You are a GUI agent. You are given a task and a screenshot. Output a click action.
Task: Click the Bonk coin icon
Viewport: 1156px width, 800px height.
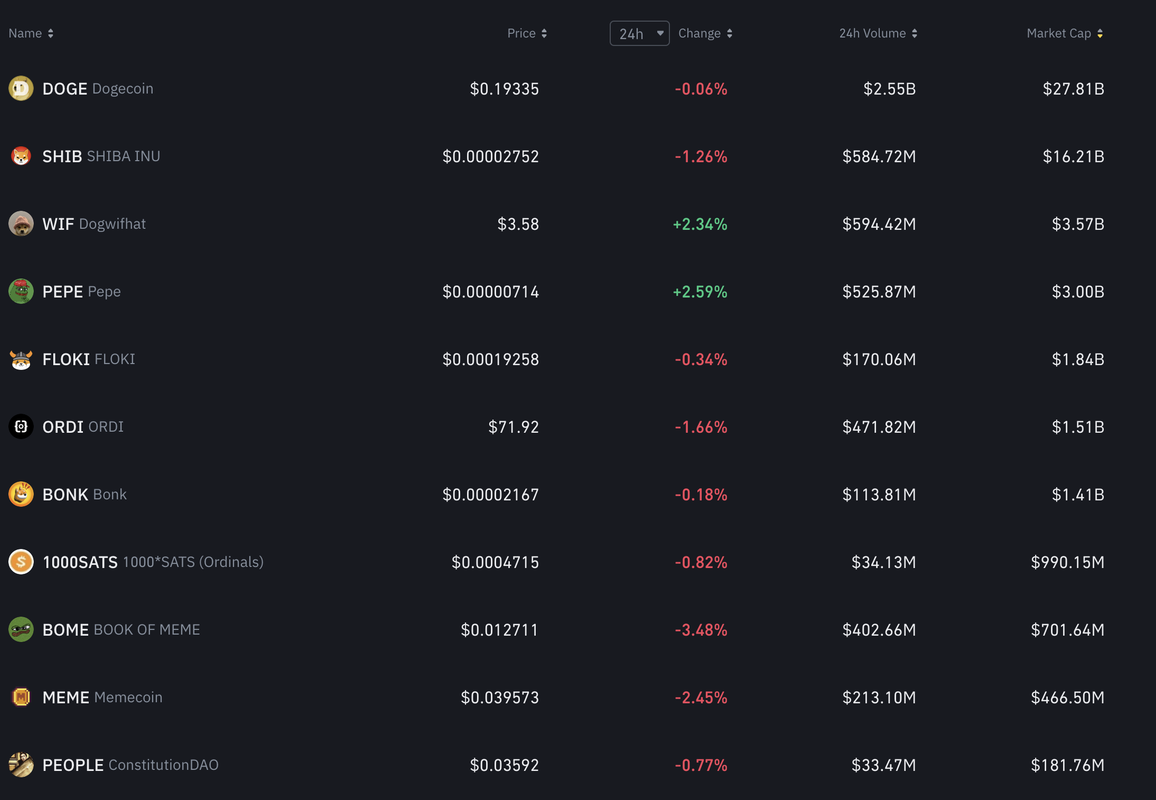pyautogui.click(x=21, y=494)
